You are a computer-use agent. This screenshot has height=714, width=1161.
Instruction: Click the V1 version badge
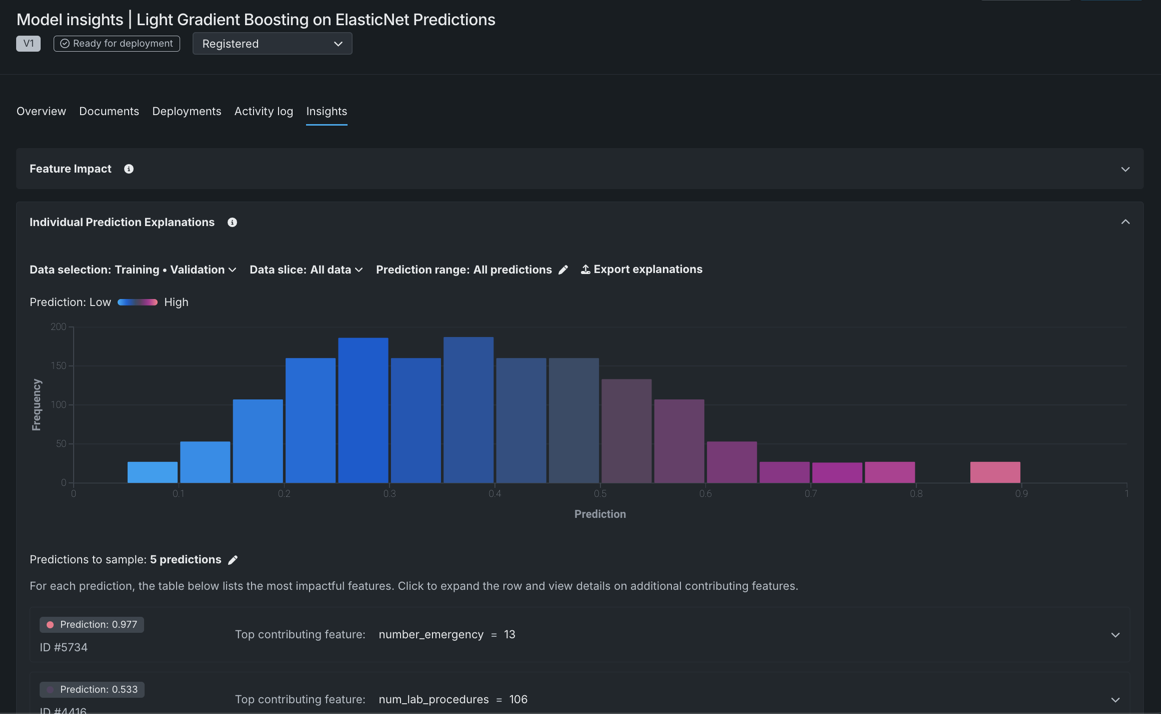[28, 44]
